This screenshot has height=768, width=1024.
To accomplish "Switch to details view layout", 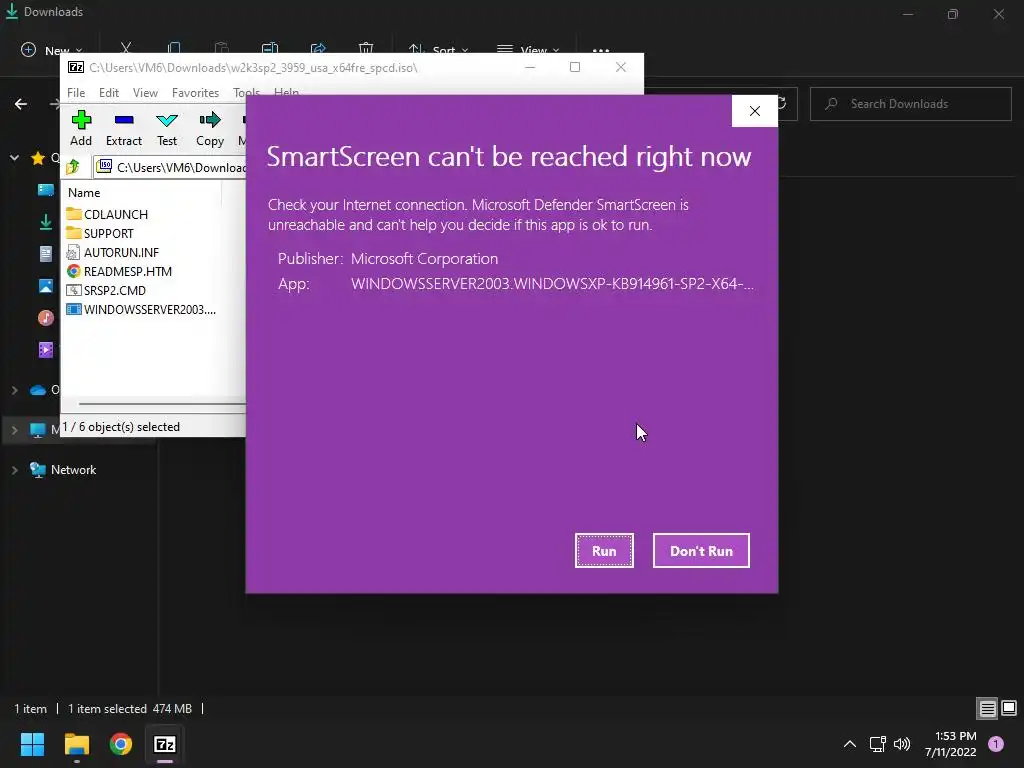I will [987, 708].
